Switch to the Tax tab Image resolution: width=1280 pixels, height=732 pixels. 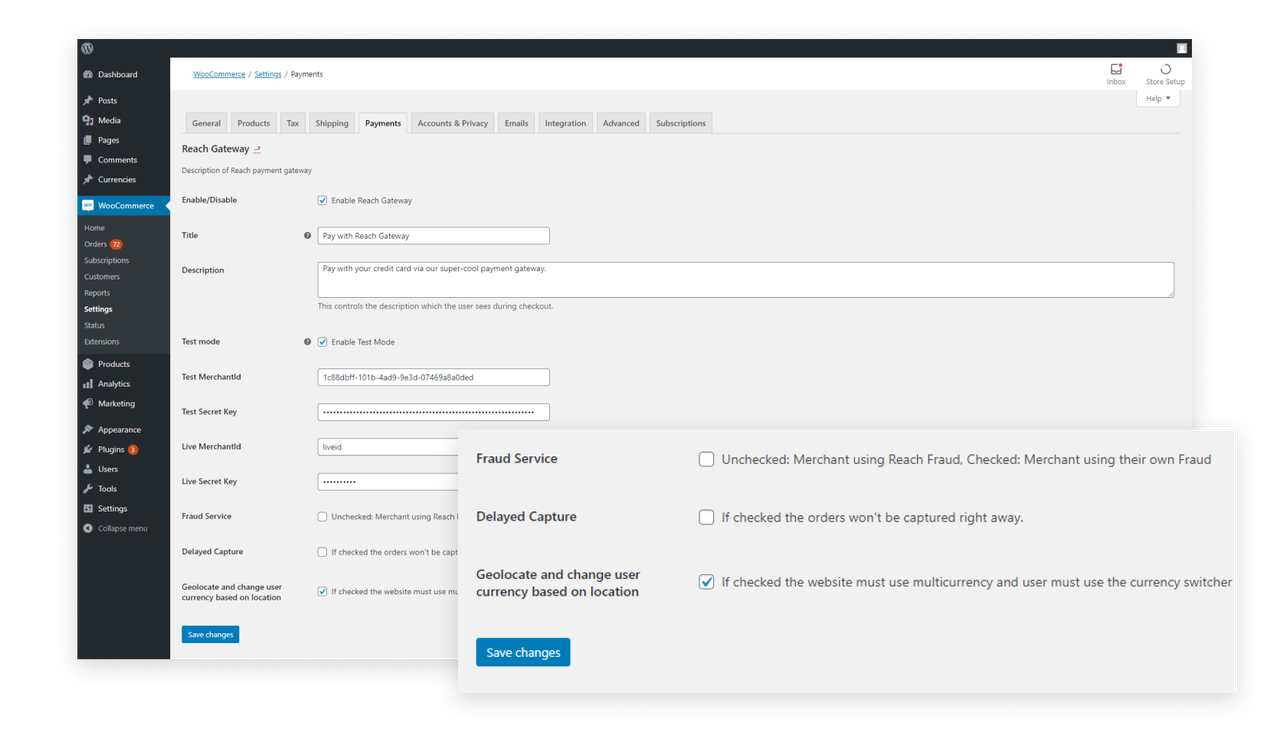click(x=292, y=123)
